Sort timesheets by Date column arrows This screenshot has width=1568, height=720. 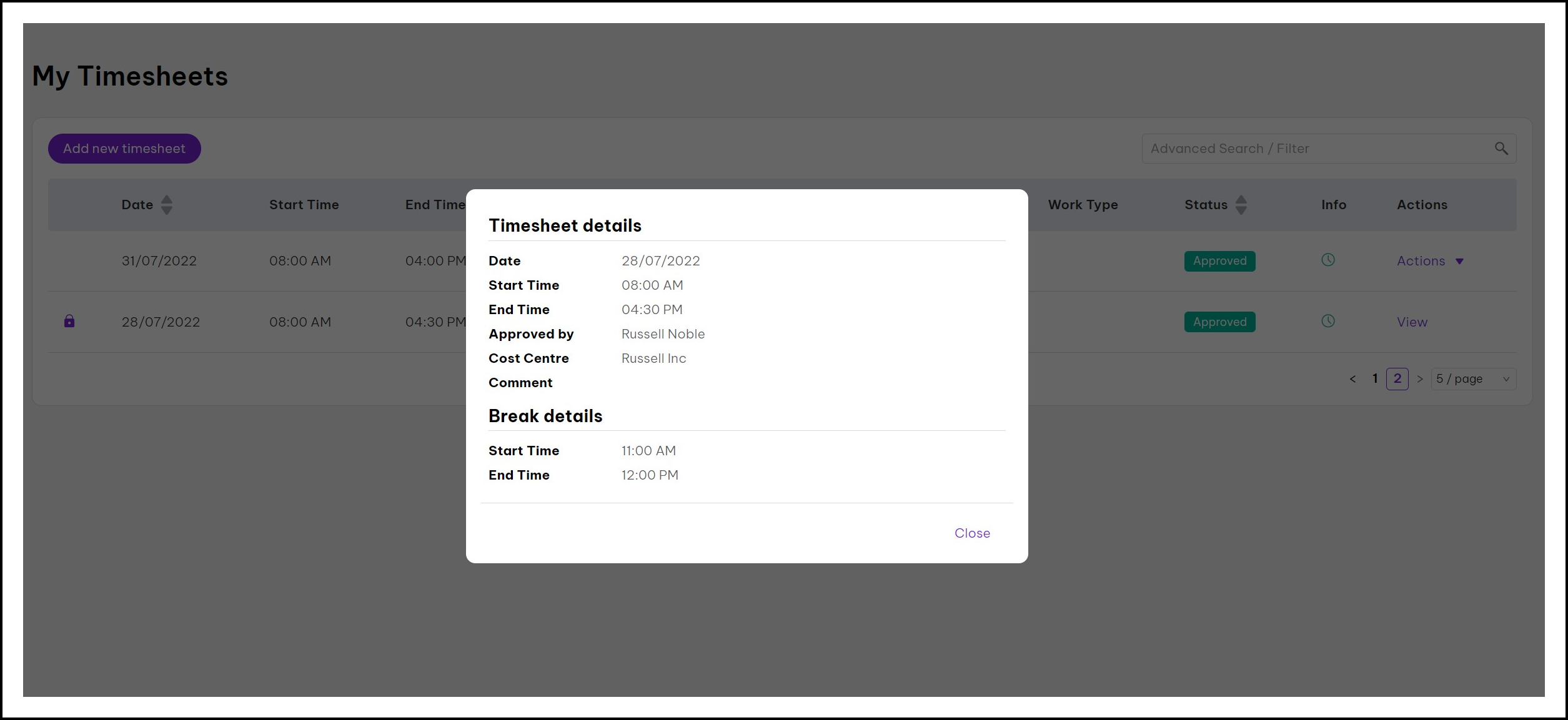tap(166, 205)
